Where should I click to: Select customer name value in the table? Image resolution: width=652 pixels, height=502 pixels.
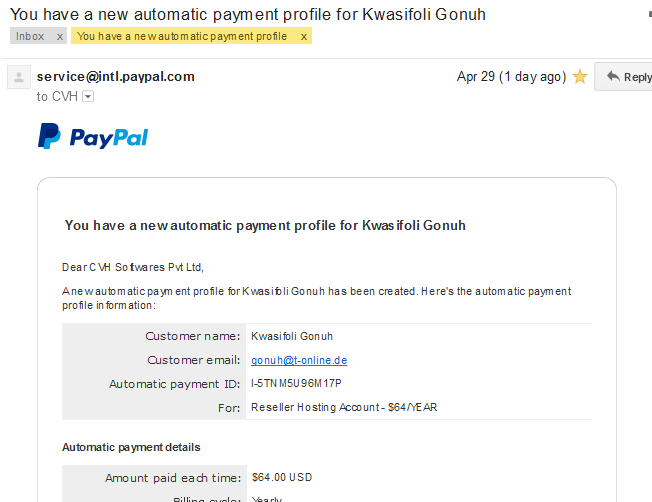(x=292, y=336)
